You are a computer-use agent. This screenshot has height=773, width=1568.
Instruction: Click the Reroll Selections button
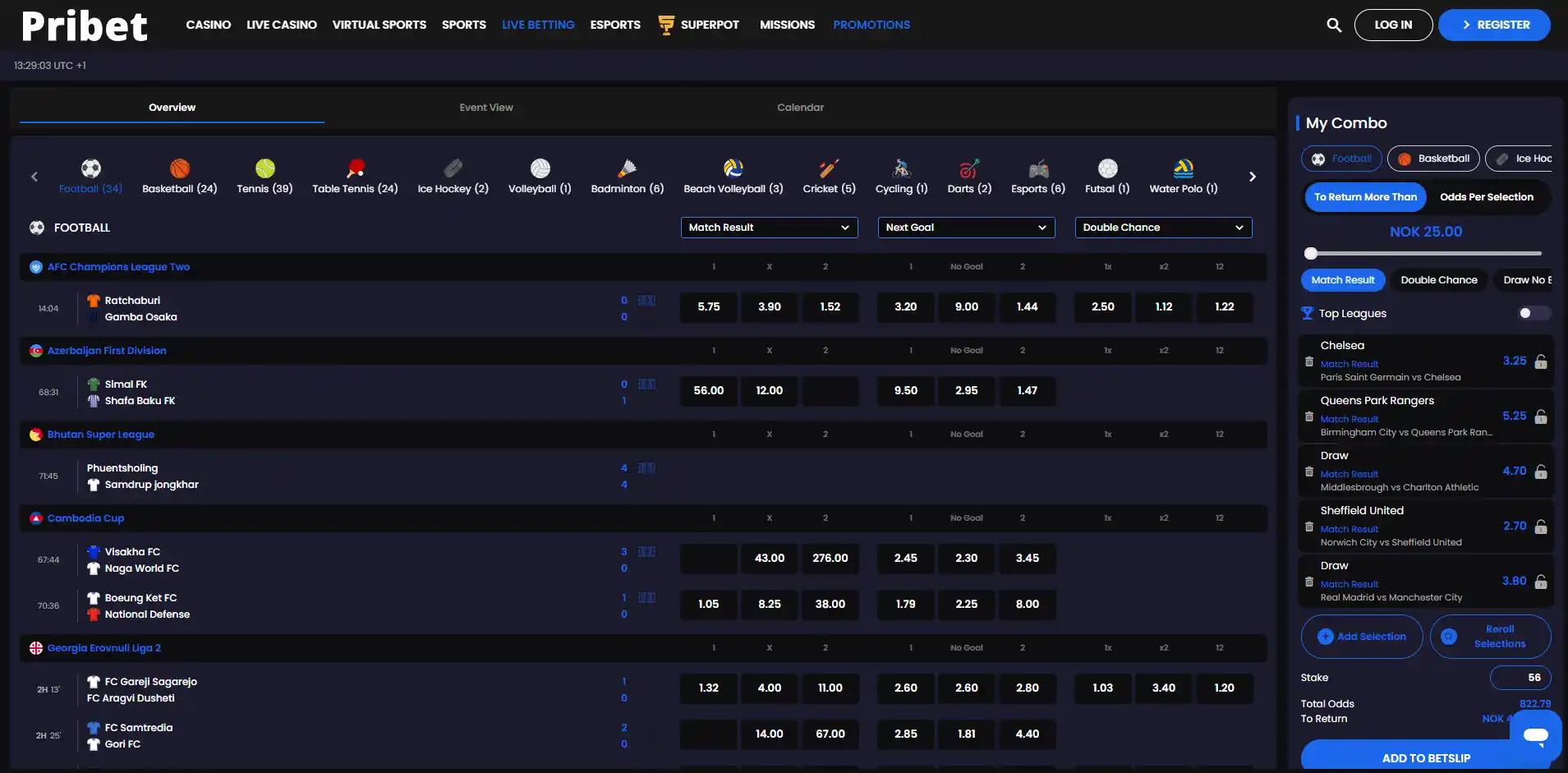click(x=1490, y=637)
